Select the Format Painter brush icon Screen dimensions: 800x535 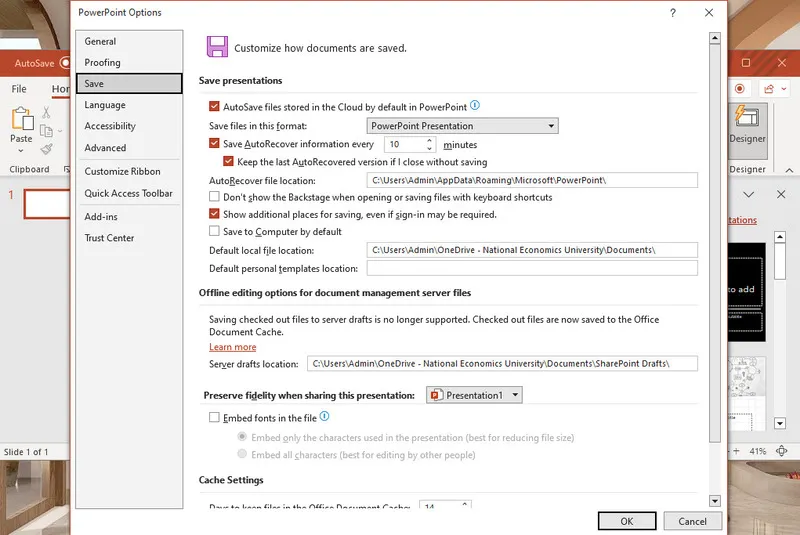[46, 149]
